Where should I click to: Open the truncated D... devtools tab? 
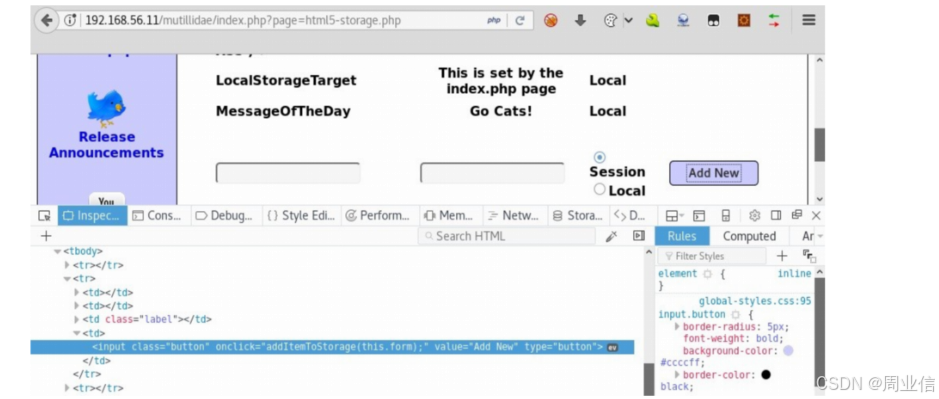click(630, 216)
